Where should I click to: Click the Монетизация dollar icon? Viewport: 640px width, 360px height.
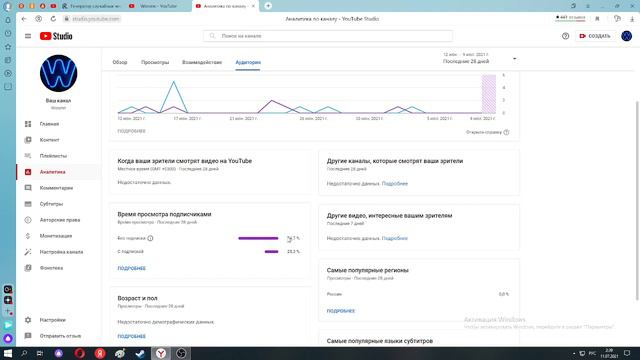(x=28, y=236)
